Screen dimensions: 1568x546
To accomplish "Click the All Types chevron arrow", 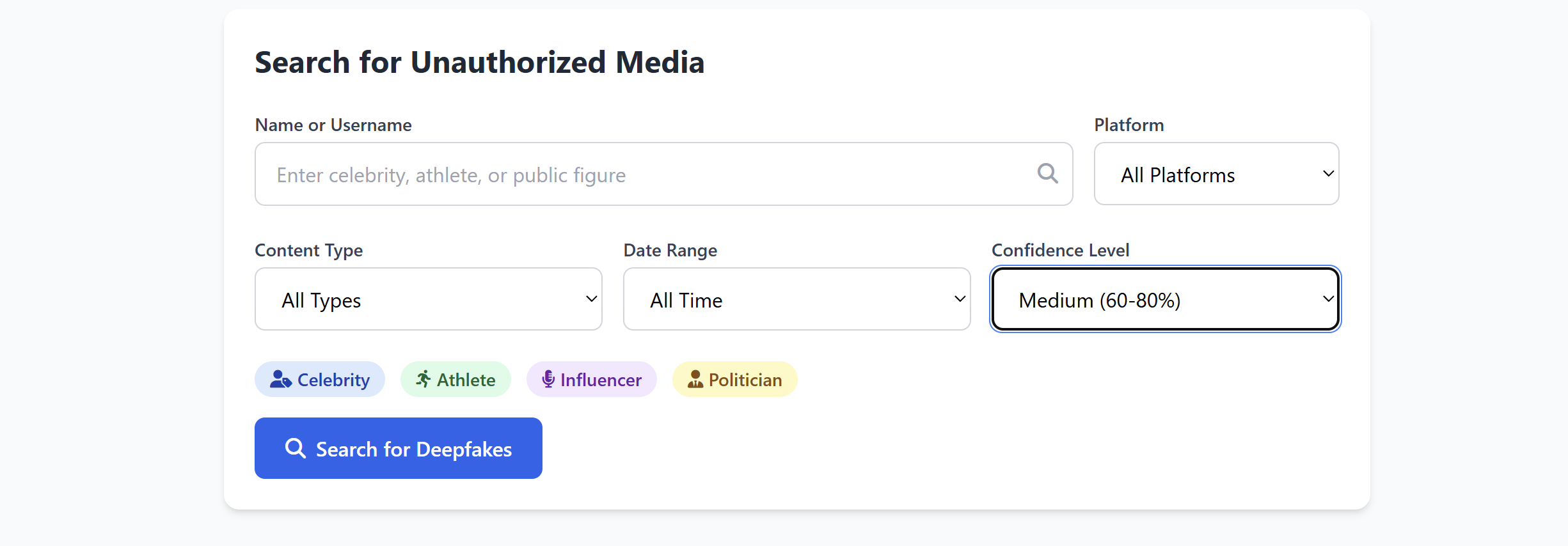I will tap(592, 299).
